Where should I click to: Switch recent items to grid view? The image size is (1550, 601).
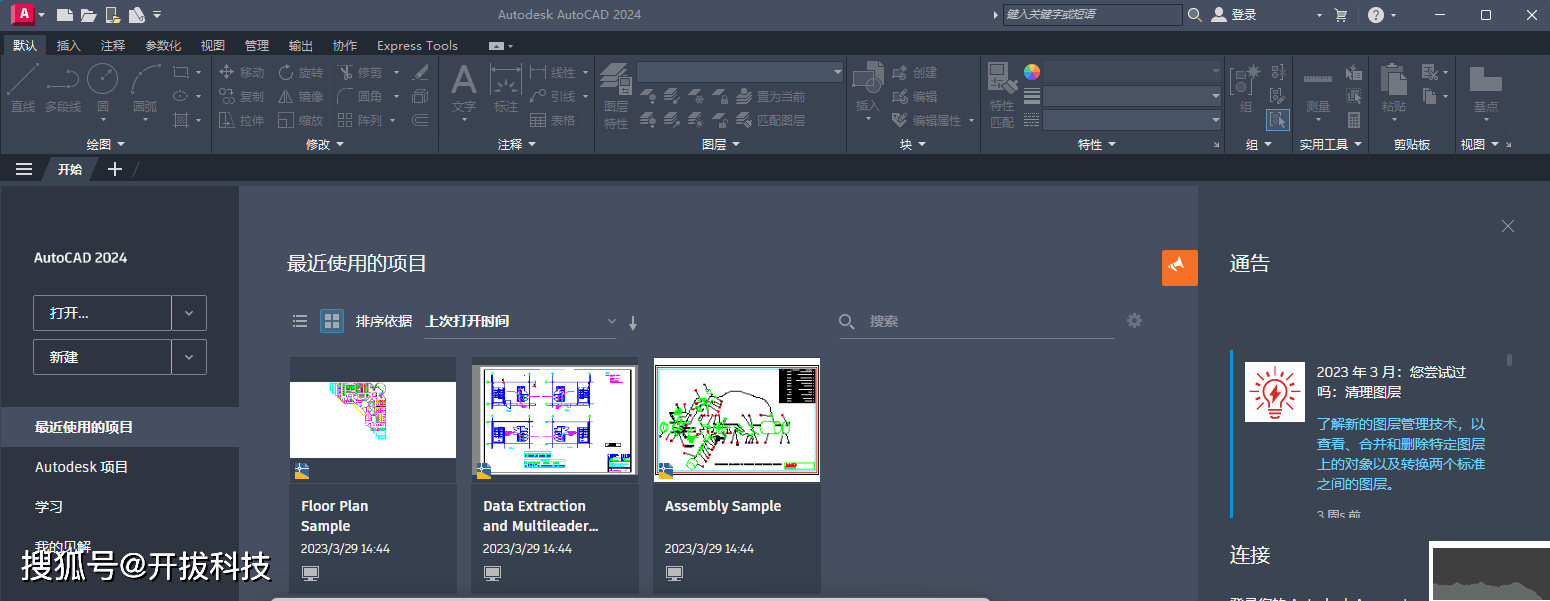pos(331,321)
